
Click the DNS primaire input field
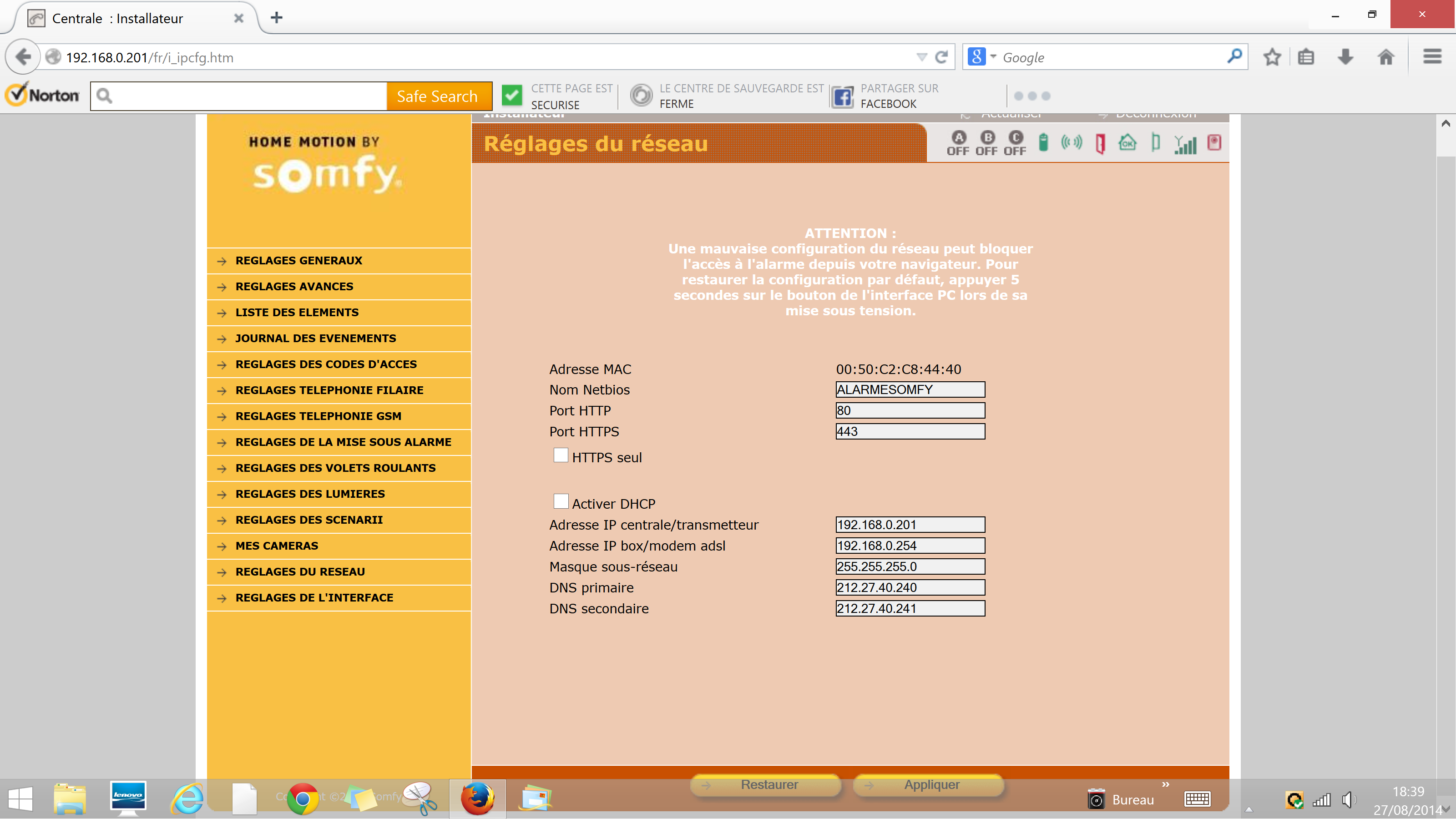tap(910, 588)
